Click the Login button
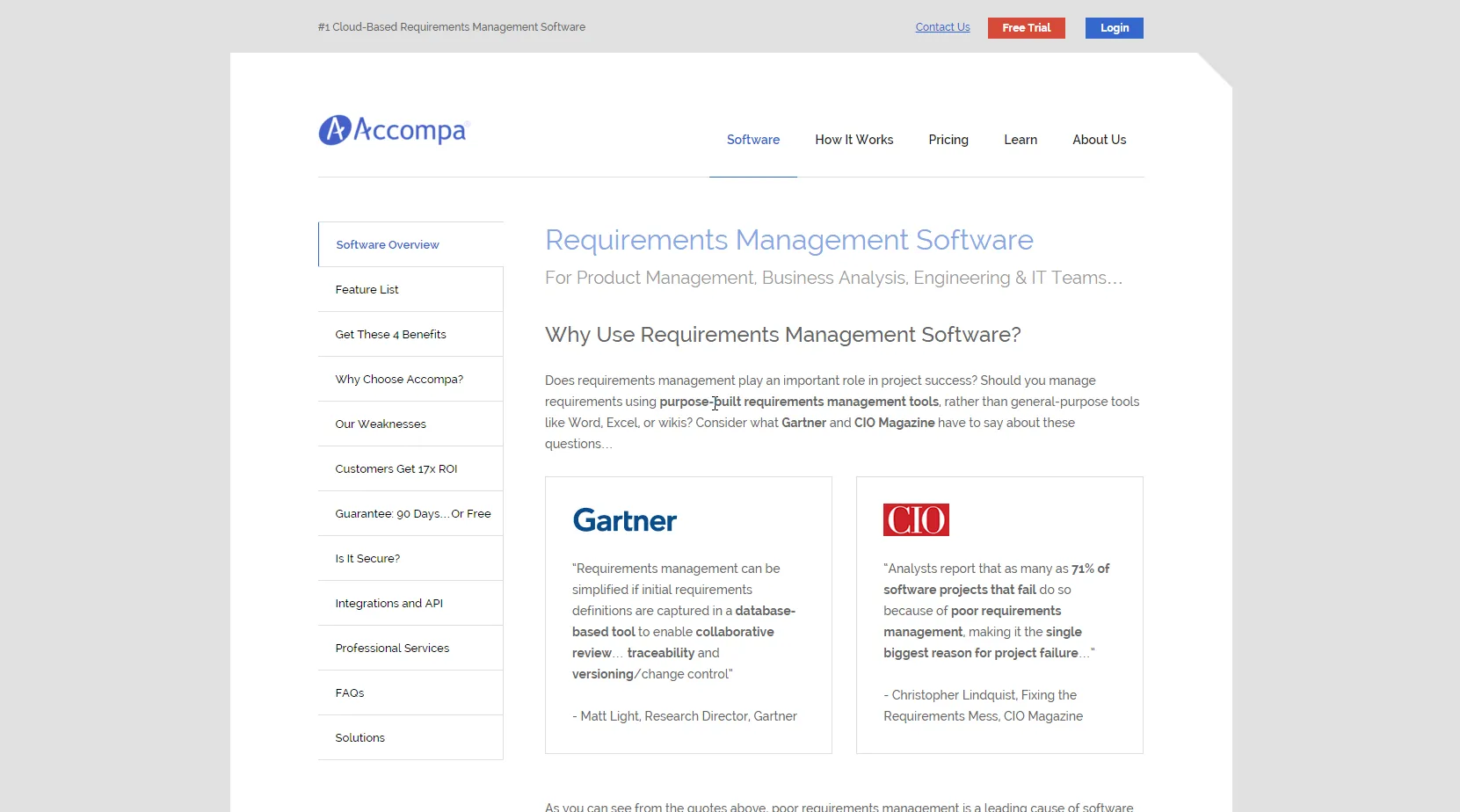The image size is (1460, 812). click(1114, 28)
